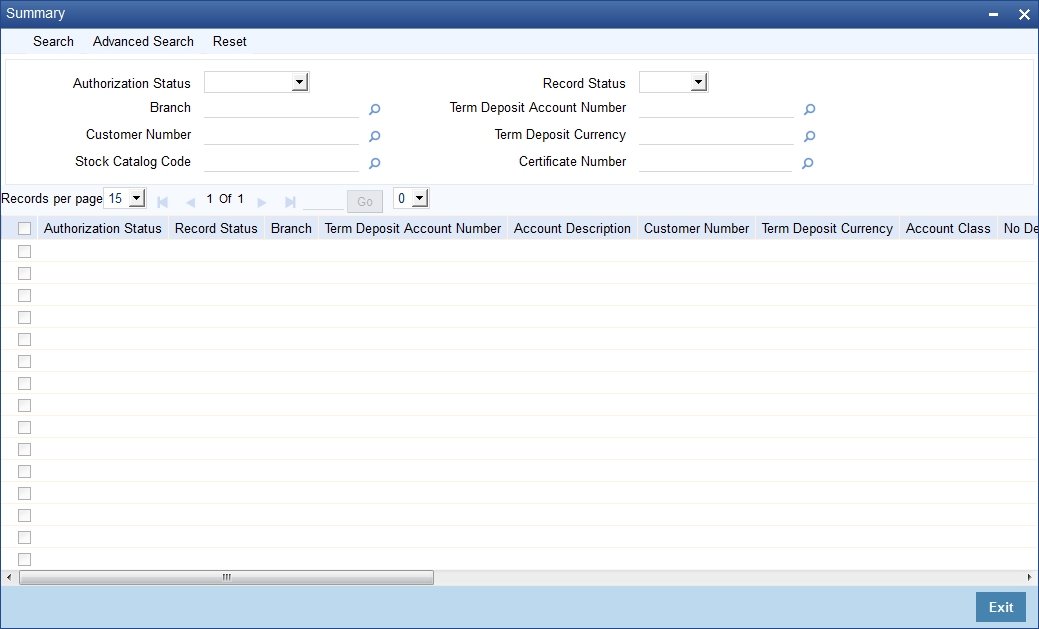Click Term Deposit Currency column header
The width and height of the screenshot is (1039, 629).
coord(827,229)
